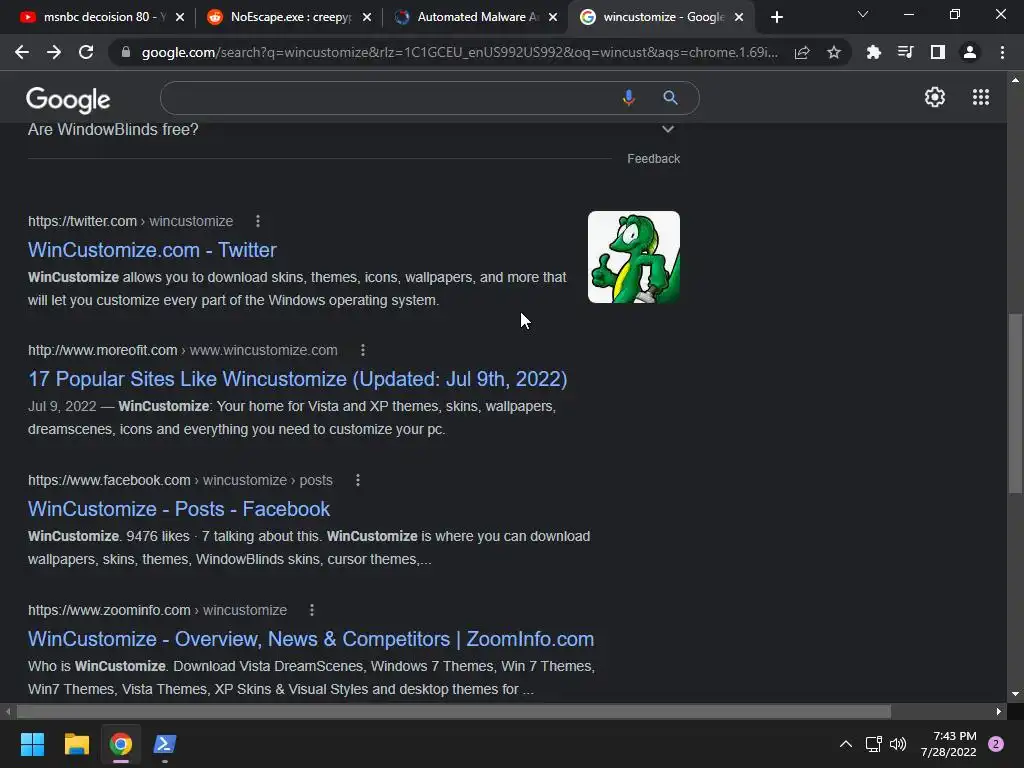View site information lock icon
This screenshot has height=768, width=1024.
(126, 52)
